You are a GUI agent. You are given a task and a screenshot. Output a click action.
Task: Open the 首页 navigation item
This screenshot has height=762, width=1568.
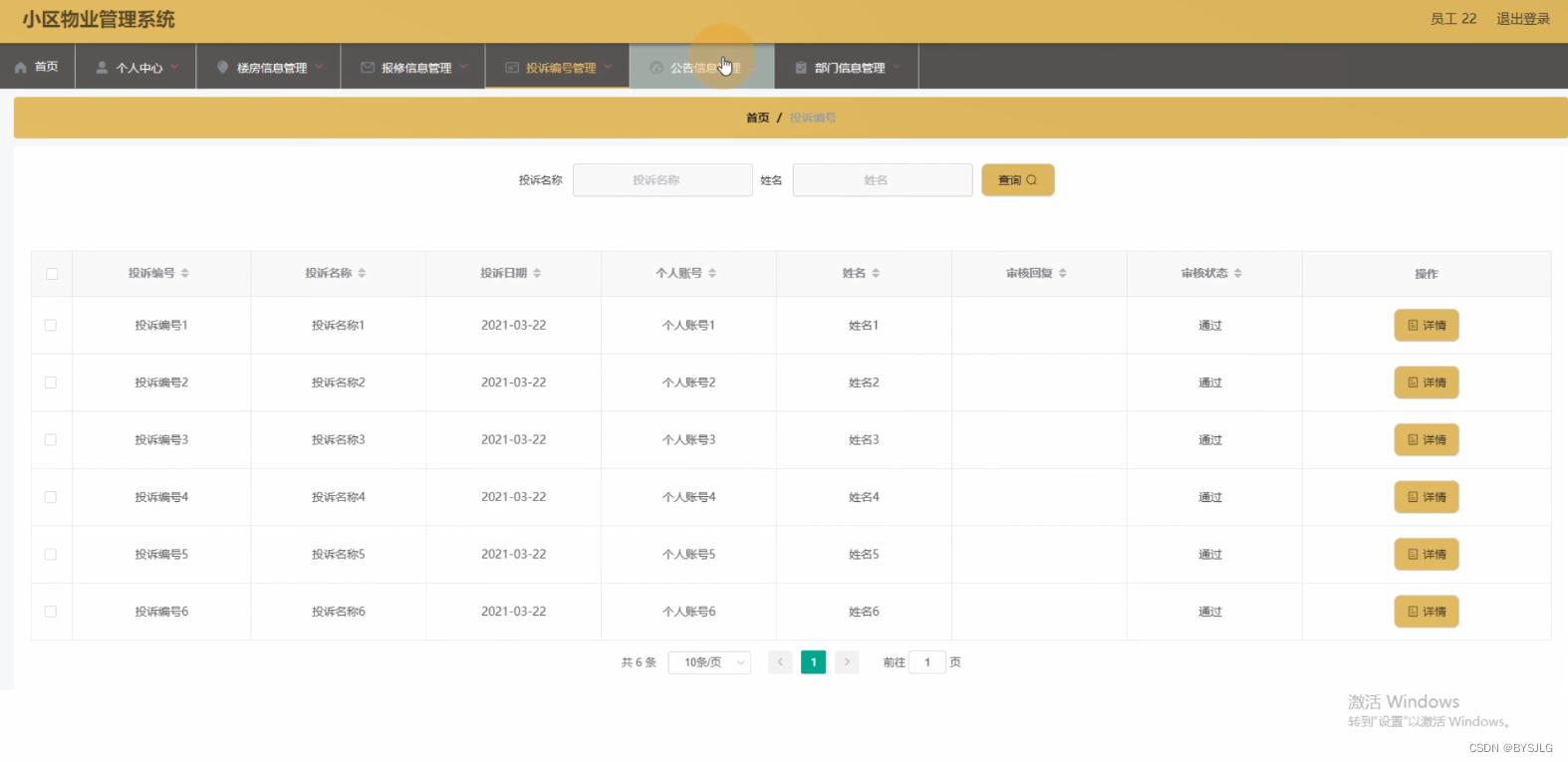point(37,67)
